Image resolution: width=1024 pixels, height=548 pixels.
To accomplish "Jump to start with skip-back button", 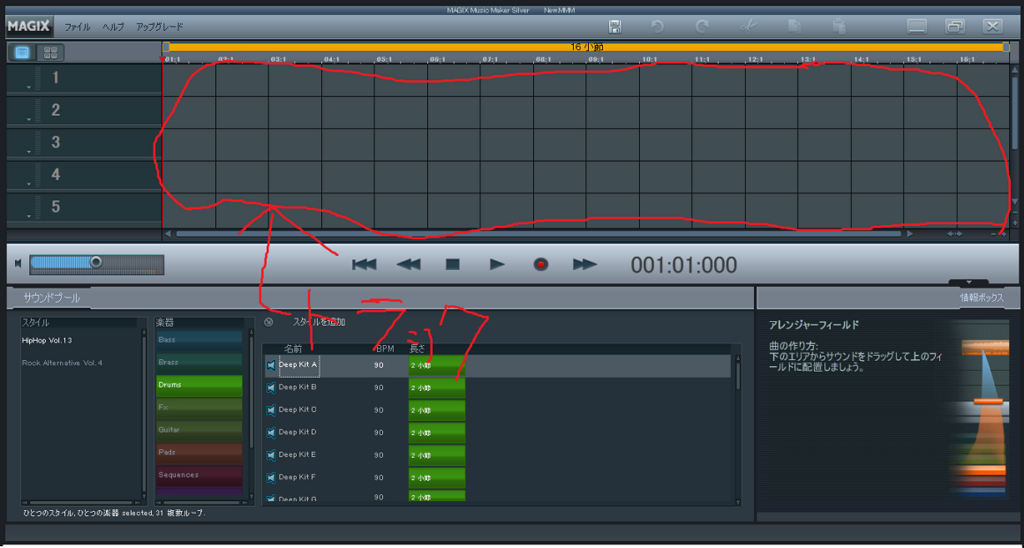I will [364, 265].
